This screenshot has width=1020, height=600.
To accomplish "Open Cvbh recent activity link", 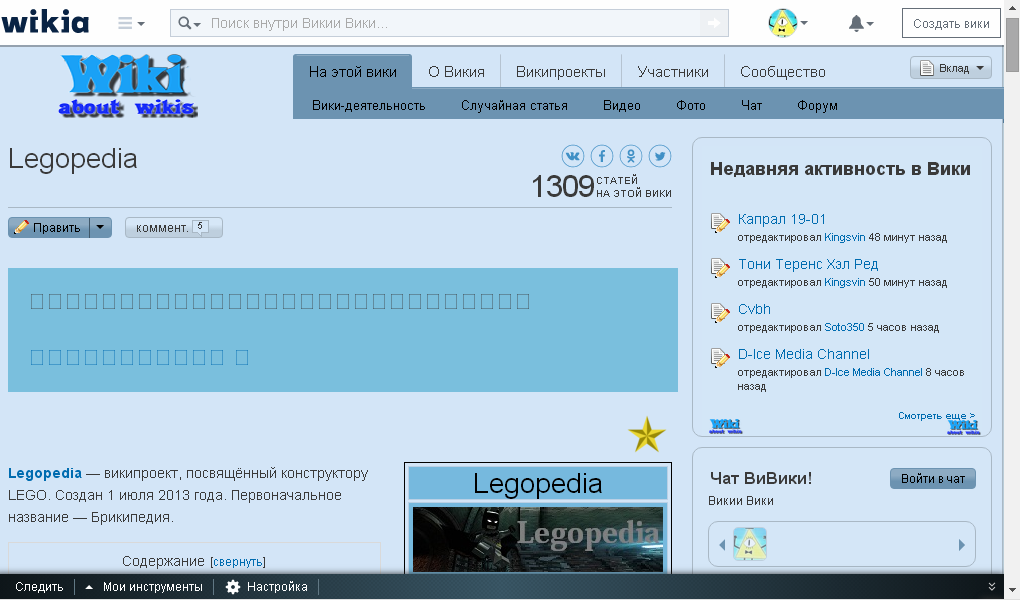I will click(x=754, y=309).
